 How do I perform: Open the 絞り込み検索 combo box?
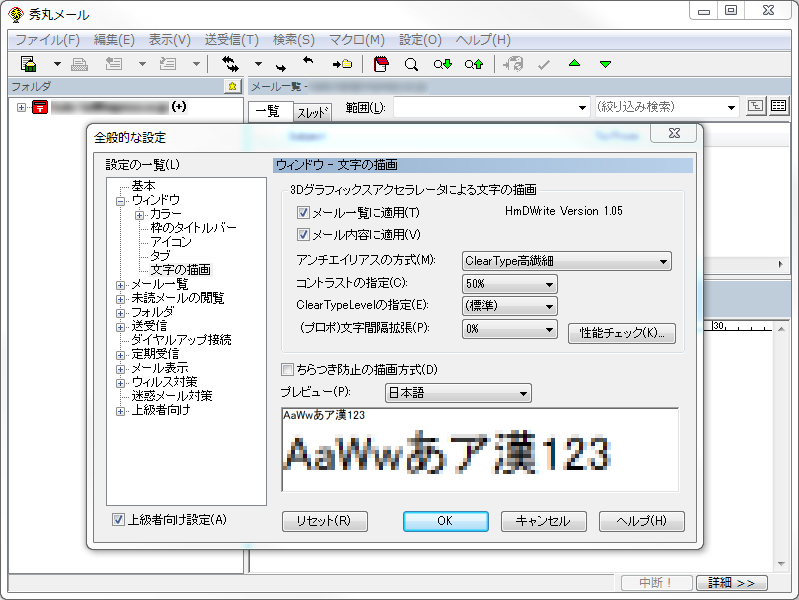(x=667, y=108)
